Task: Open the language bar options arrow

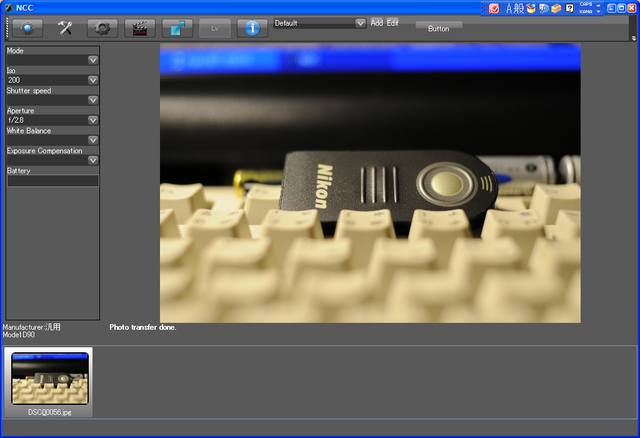Action: [598, 11]
